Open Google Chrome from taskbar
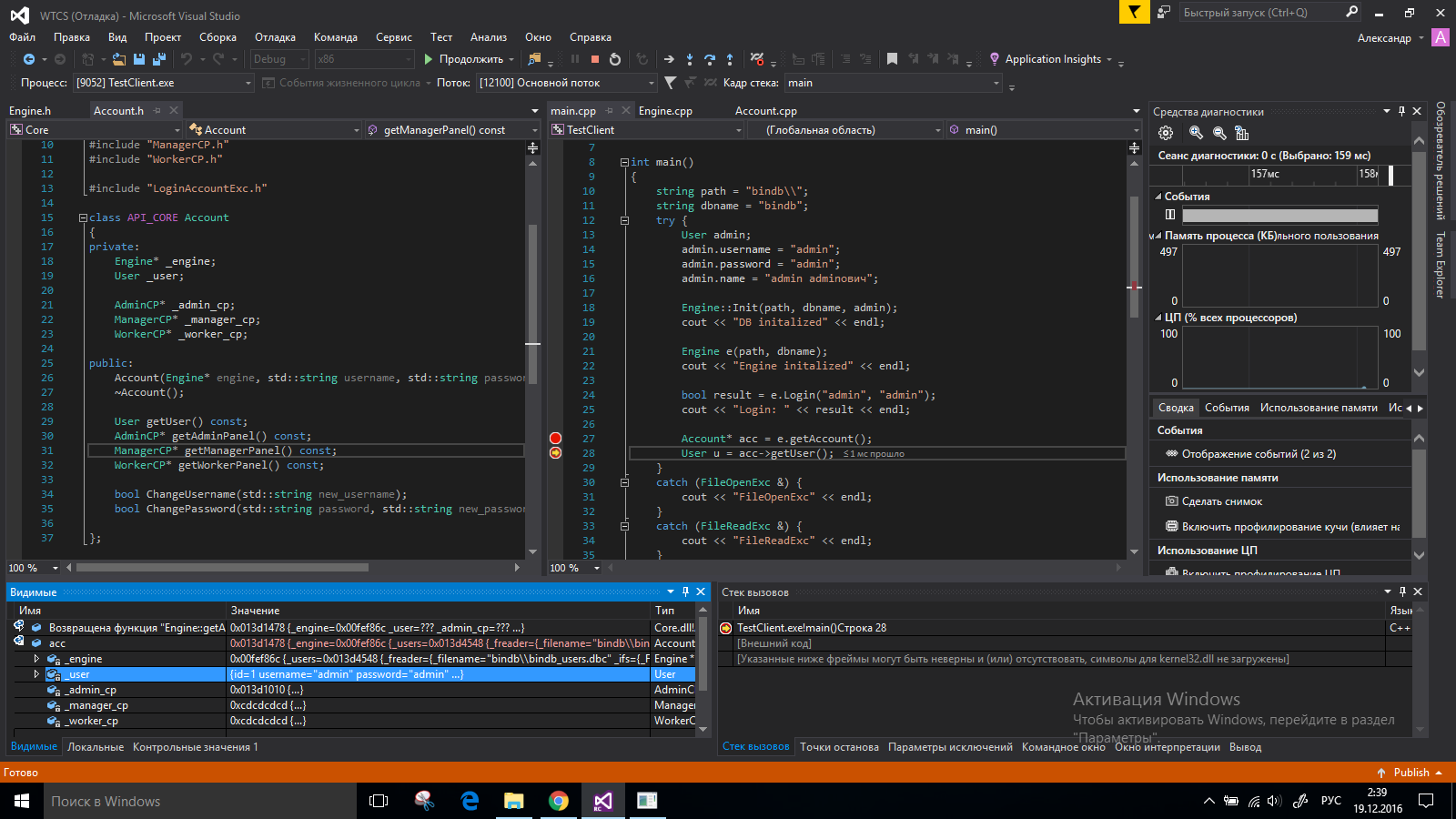This screenshot has width=1456, height=819. pyautogui.click(x=559, y=801)
